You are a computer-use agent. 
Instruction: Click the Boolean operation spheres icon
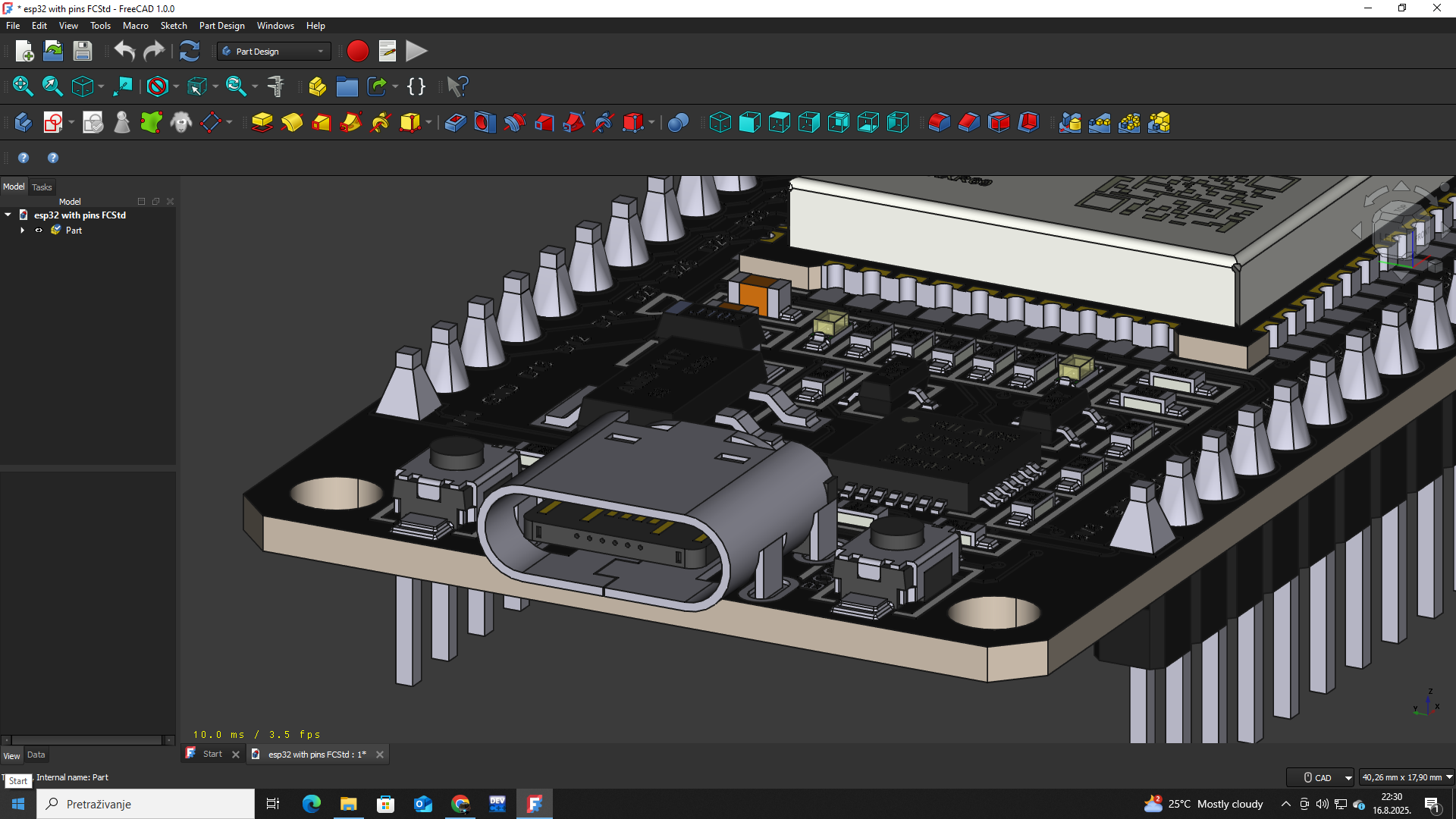click(x=678, y=123)
